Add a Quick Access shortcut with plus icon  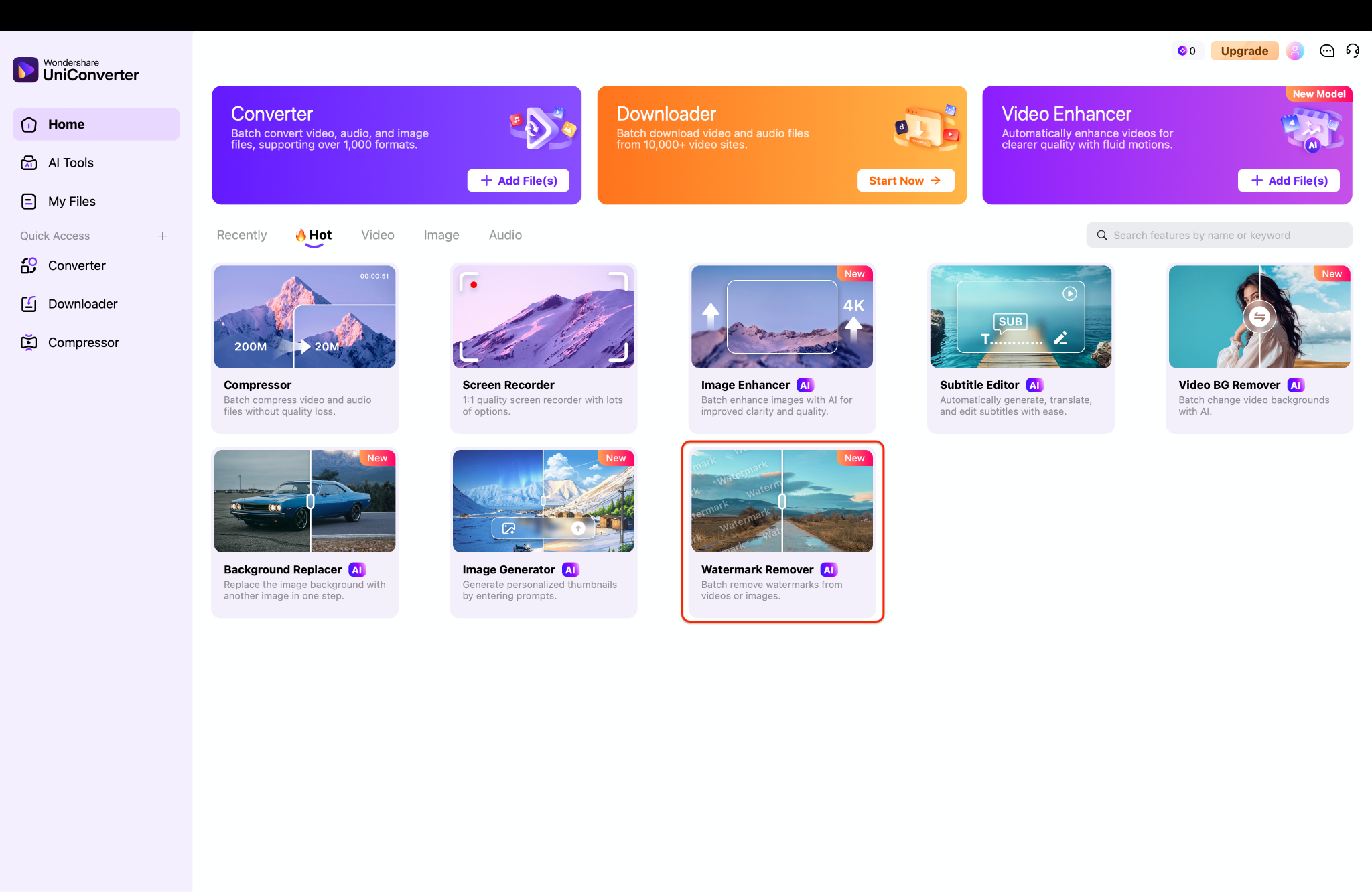point(162,236)
